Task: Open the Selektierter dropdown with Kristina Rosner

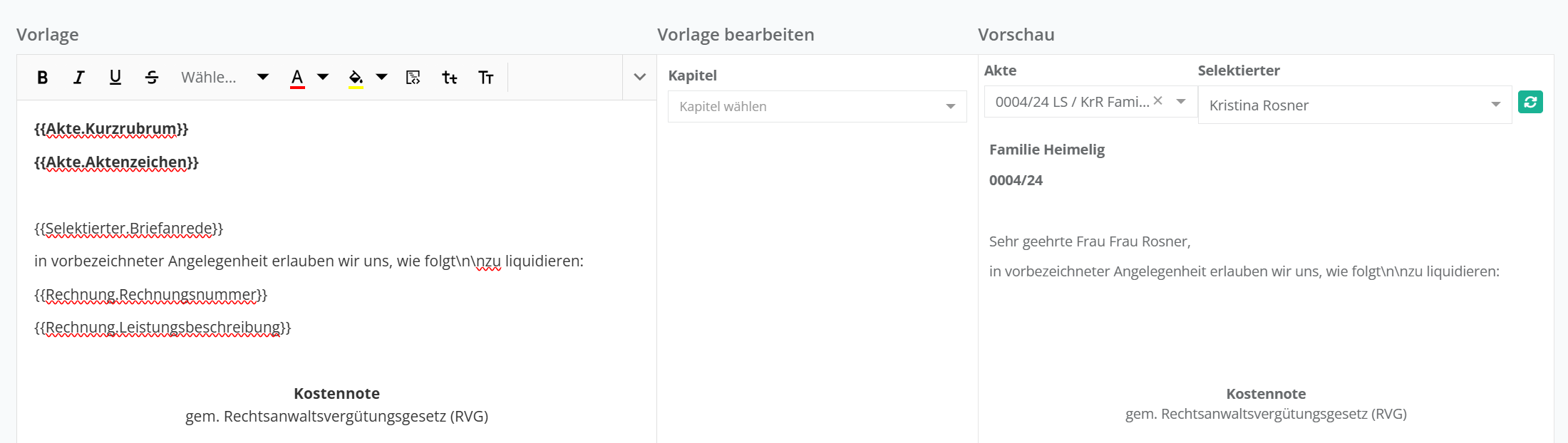Action: 1354,105
